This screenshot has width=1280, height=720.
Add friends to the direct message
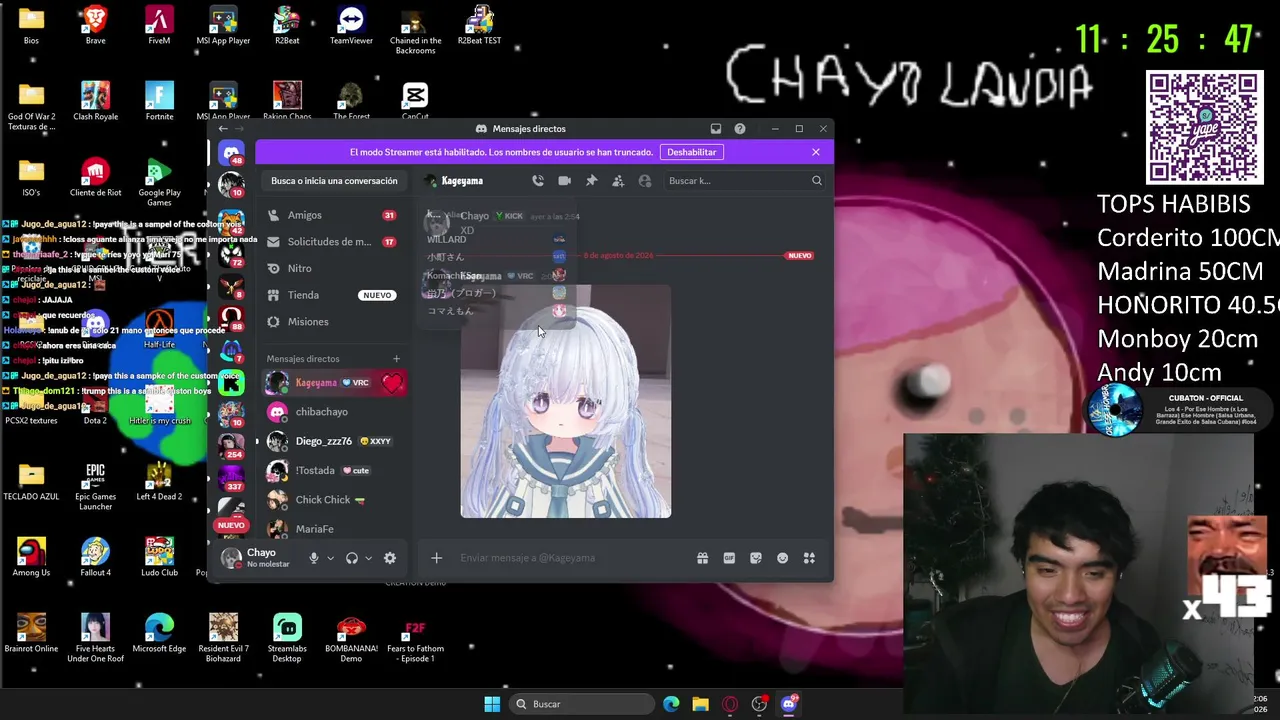[618, 181]
